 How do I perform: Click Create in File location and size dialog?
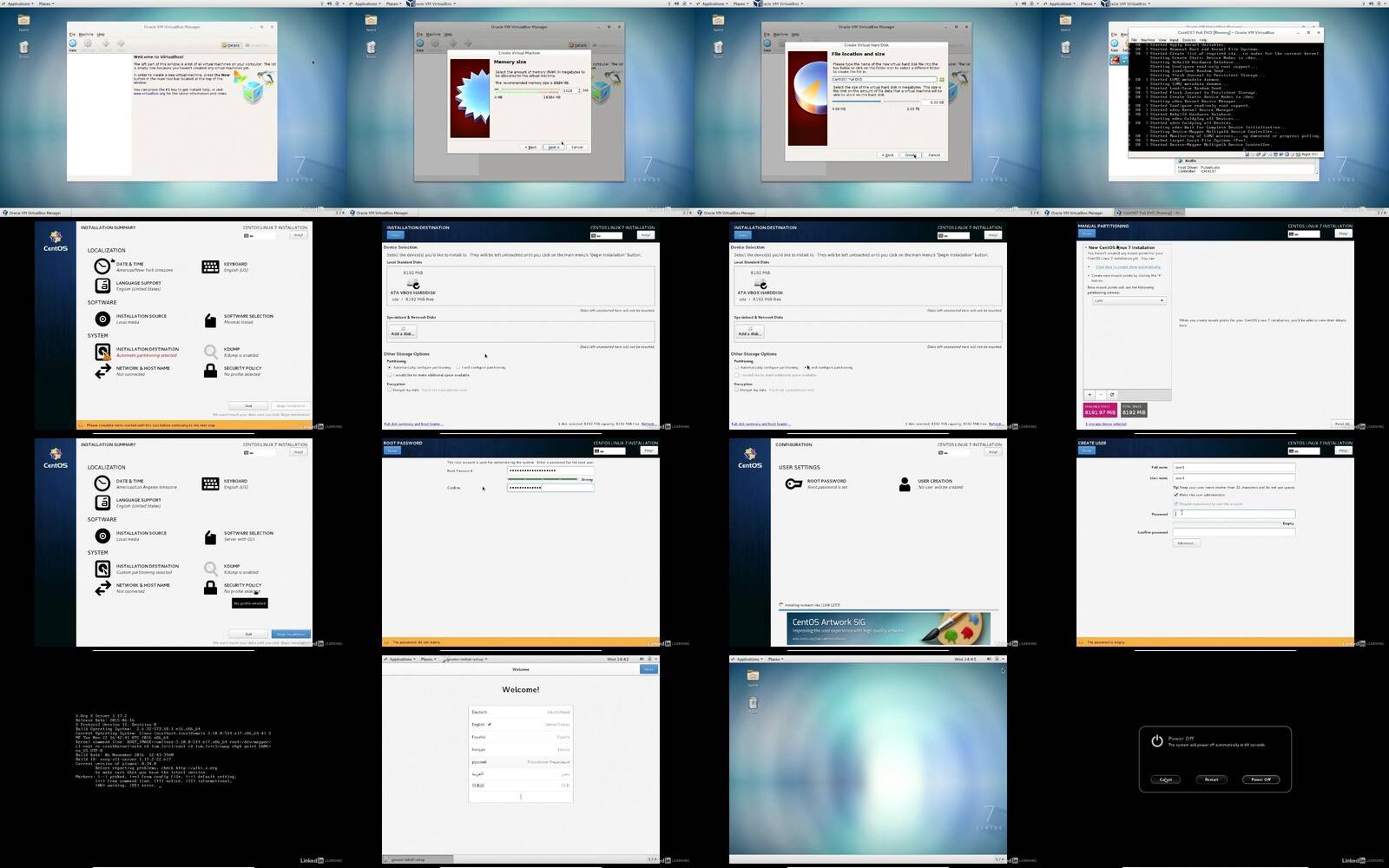(x=911, y=155)
